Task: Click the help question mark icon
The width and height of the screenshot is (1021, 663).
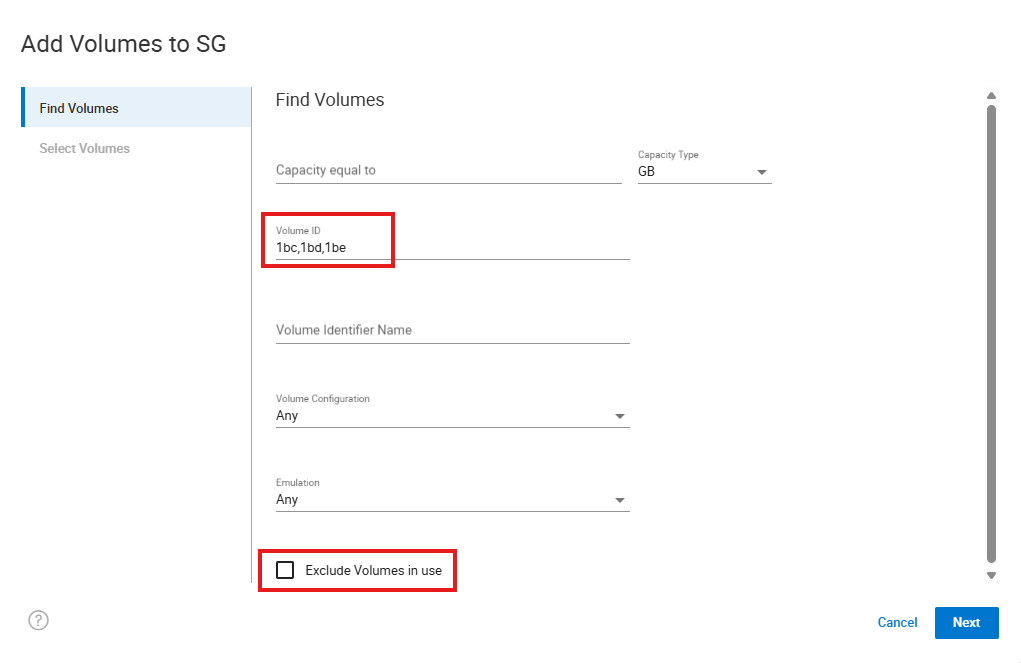Action: tap(38, 620)
